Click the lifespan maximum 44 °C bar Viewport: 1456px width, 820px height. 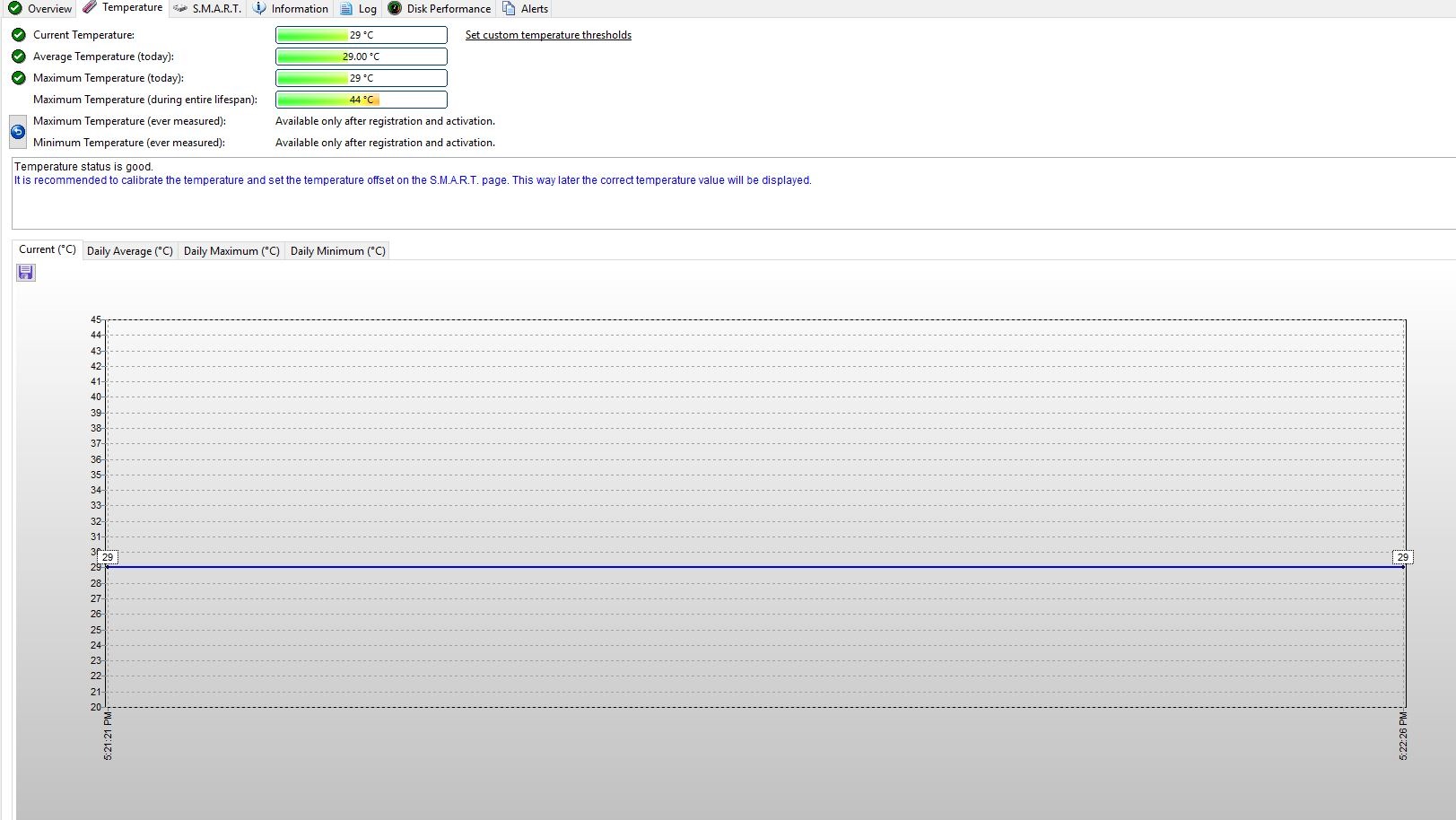[x=361, y=100]
